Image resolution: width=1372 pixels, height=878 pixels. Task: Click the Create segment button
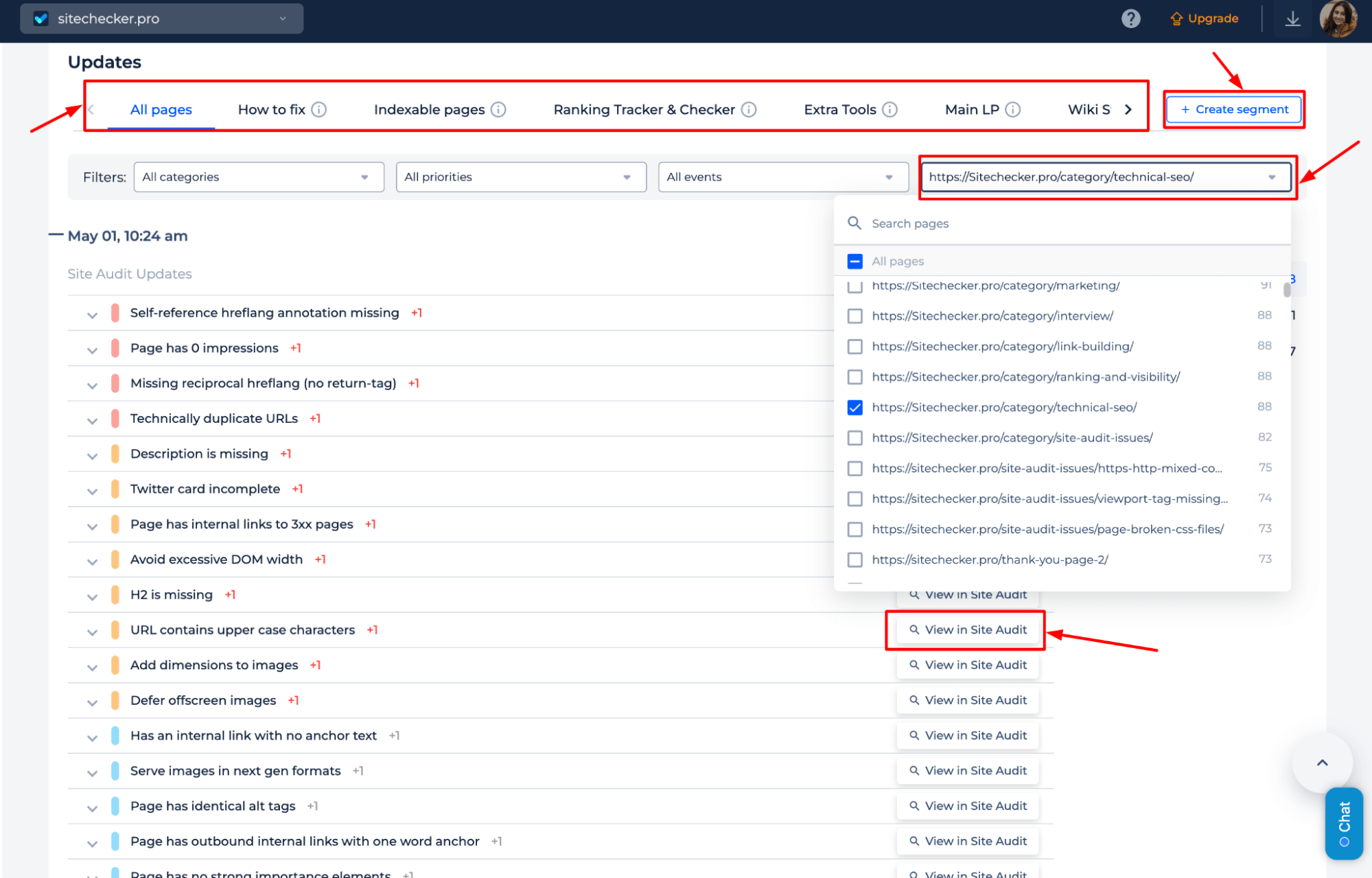(1234, 109)
